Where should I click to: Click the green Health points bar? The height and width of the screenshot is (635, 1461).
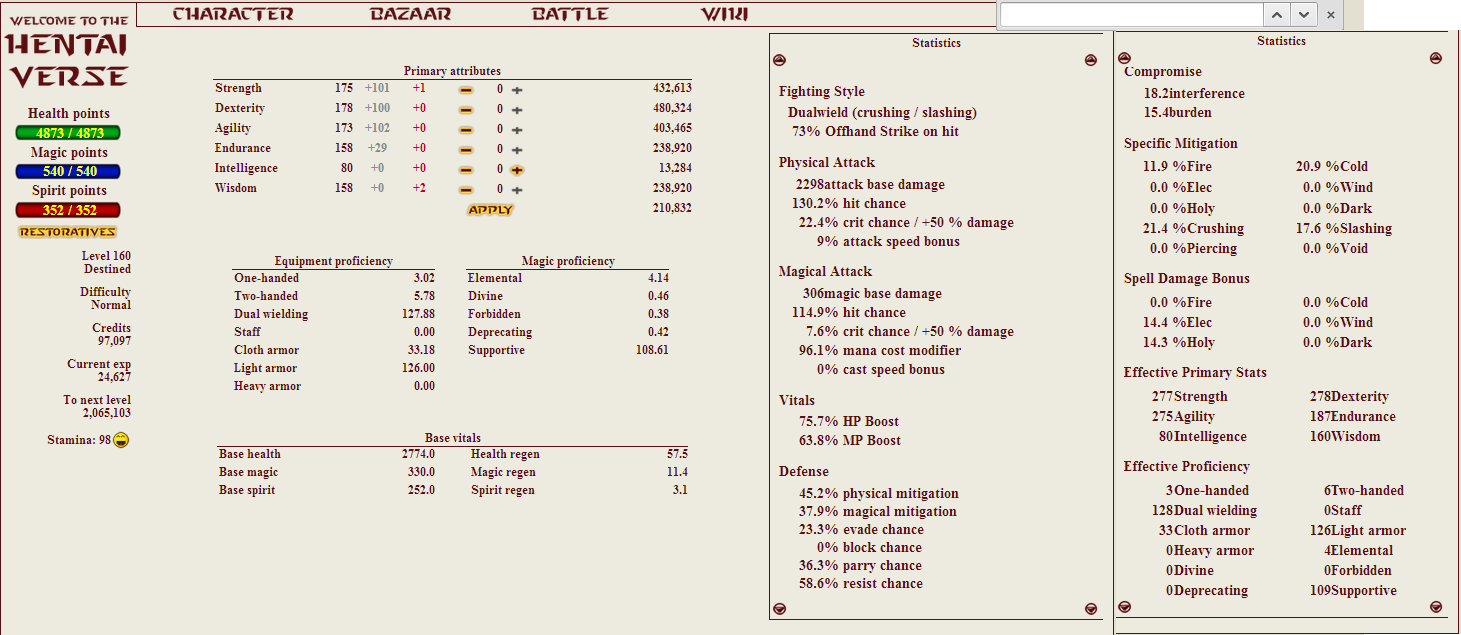tap(68, 133)
